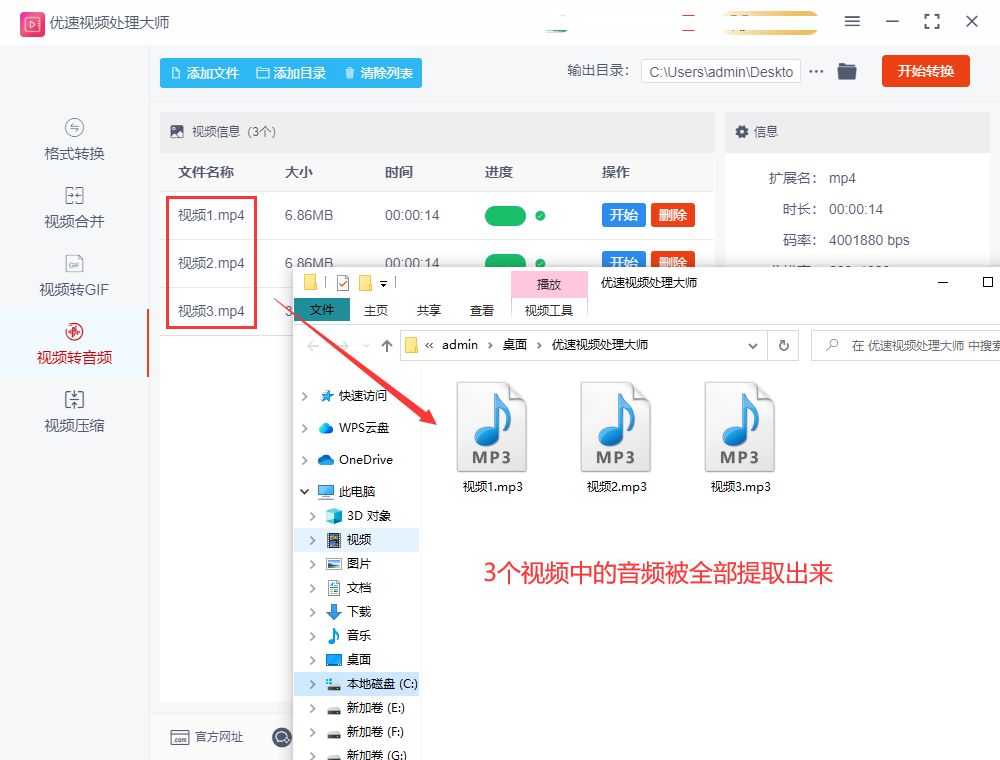This screenshot has height=760, width=1000.
Task: Expand 本地磁盘 (C:) tree node
Action: (x=312, y=684)
